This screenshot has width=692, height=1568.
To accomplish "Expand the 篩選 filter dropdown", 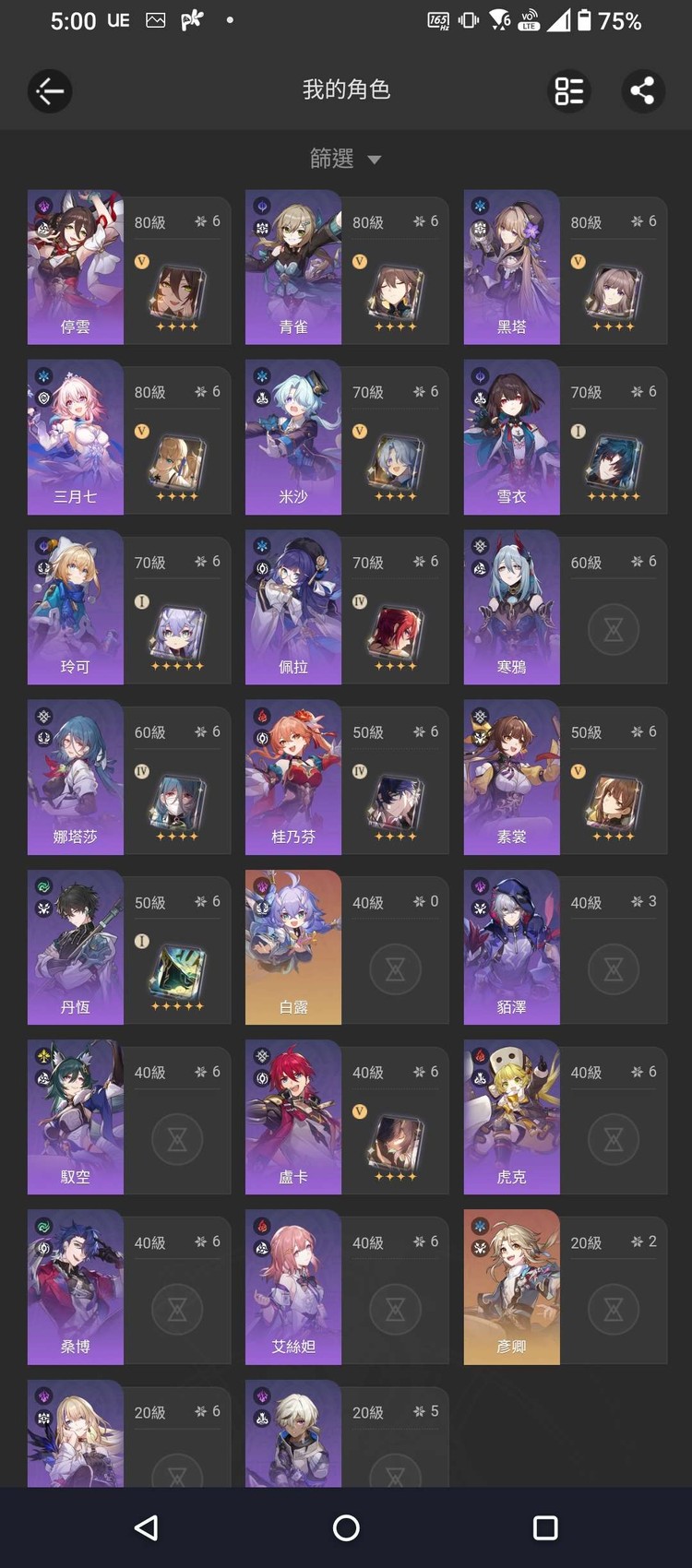I will [346, 159].
